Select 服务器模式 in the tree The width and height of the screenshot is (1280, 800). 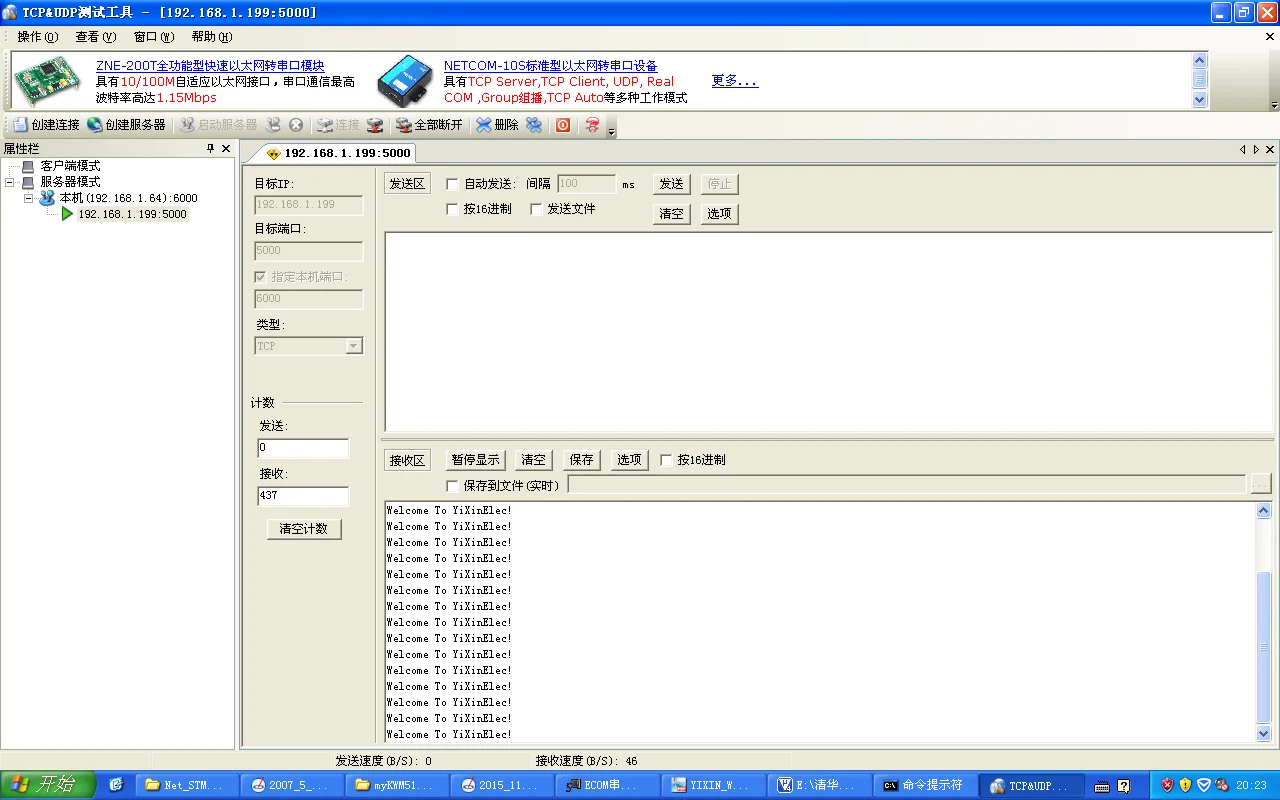[70, 182]
